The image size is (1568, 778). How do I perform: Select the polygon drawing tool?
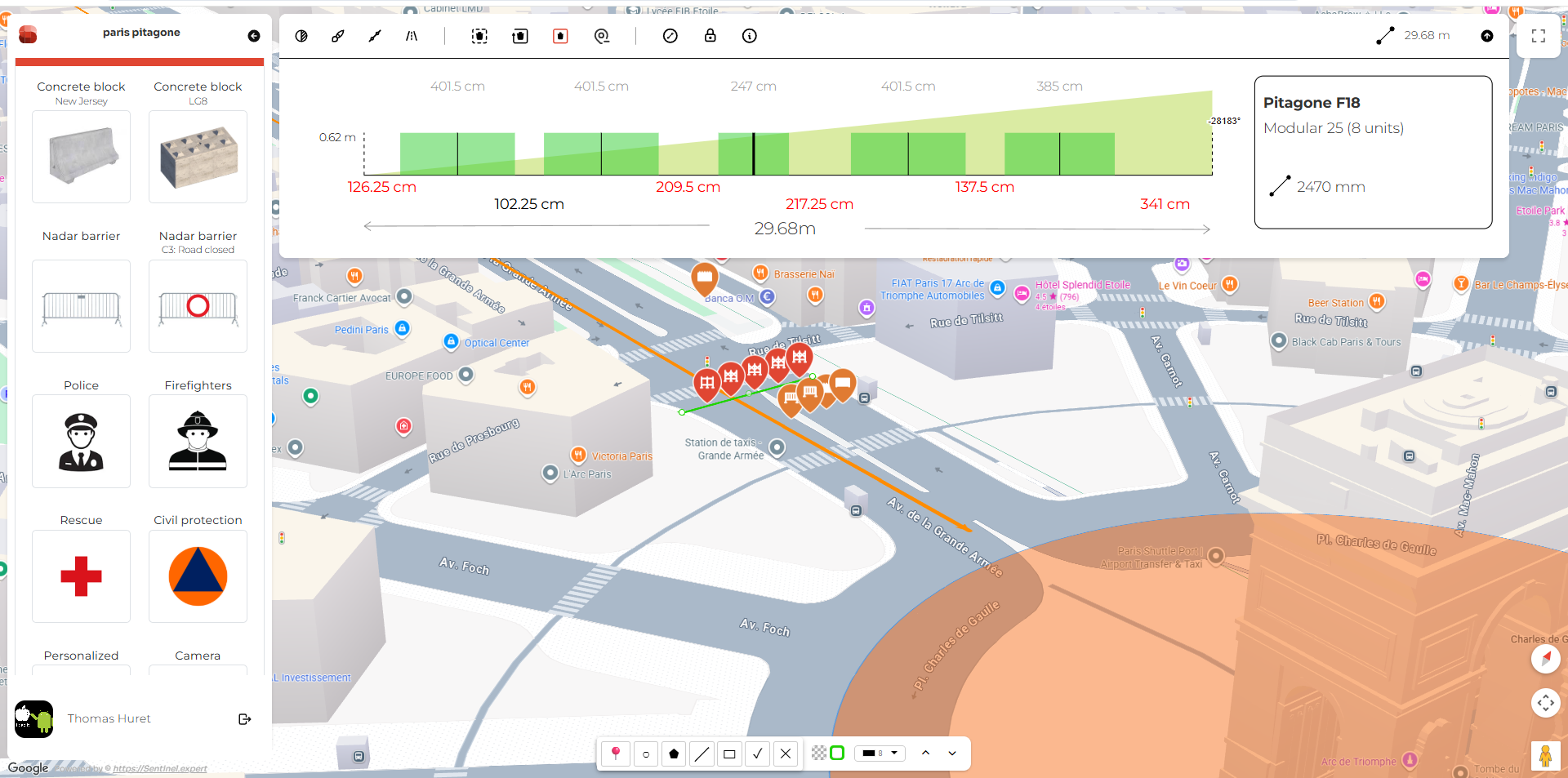pyautogui.click(x=674, y=754)
